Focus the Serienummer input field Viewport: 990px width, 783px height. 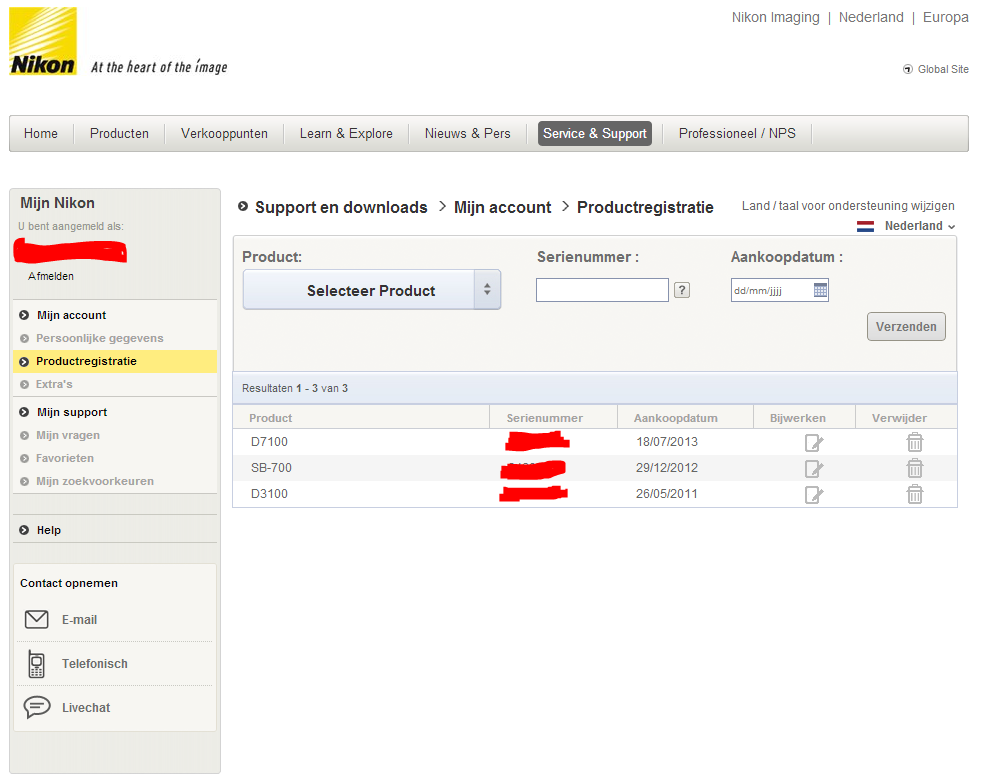(x=602, y=290)
